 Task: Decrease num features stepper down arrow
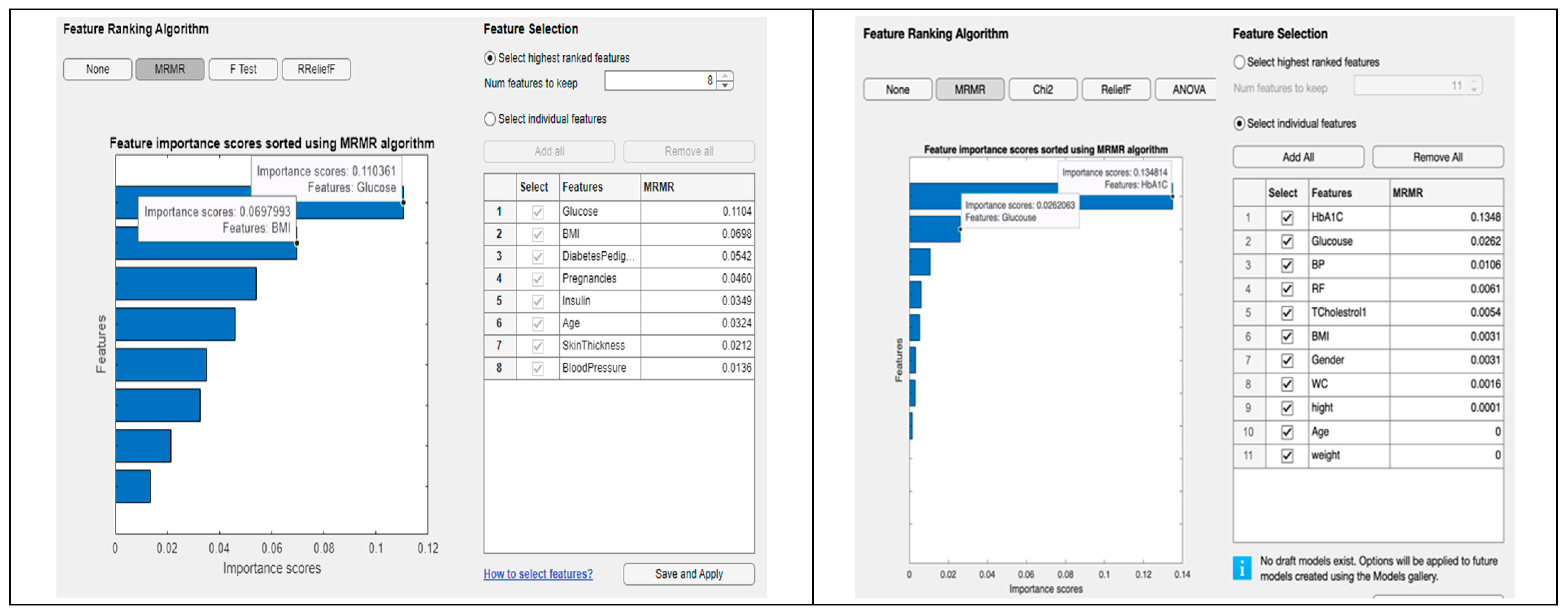(725, 85)
